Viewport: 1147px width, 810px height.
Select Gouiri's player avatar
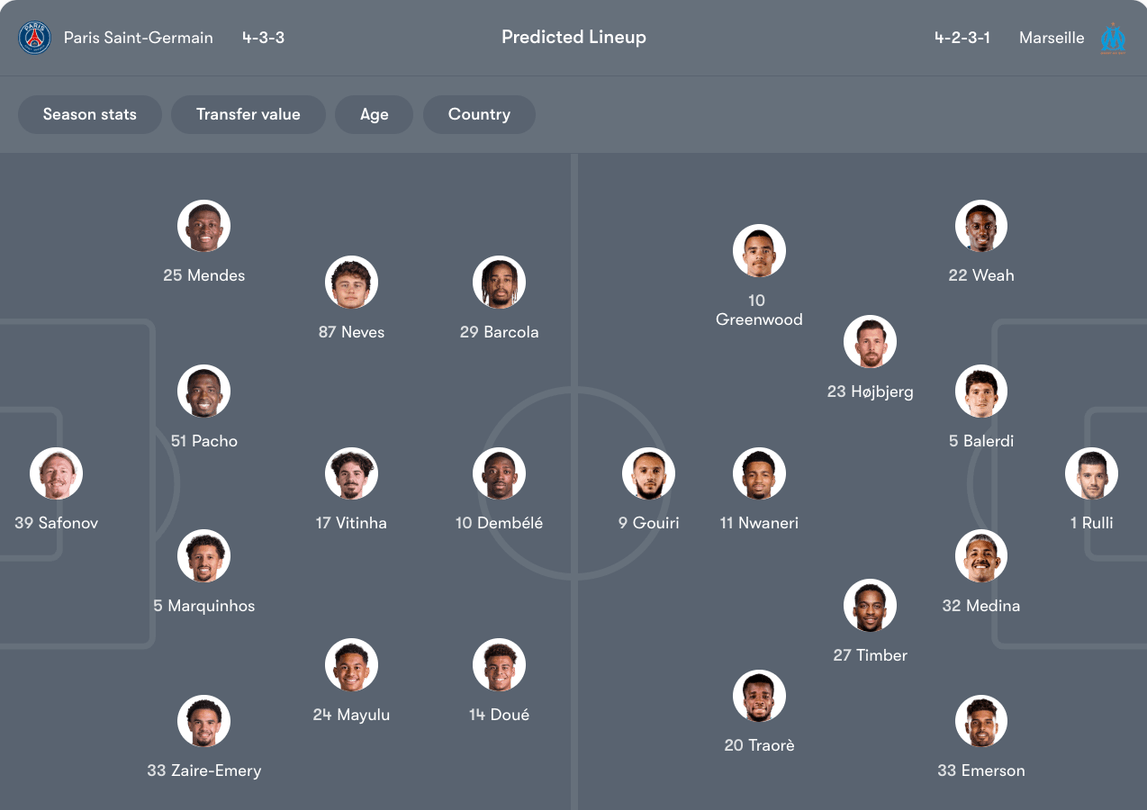point(649,474)
